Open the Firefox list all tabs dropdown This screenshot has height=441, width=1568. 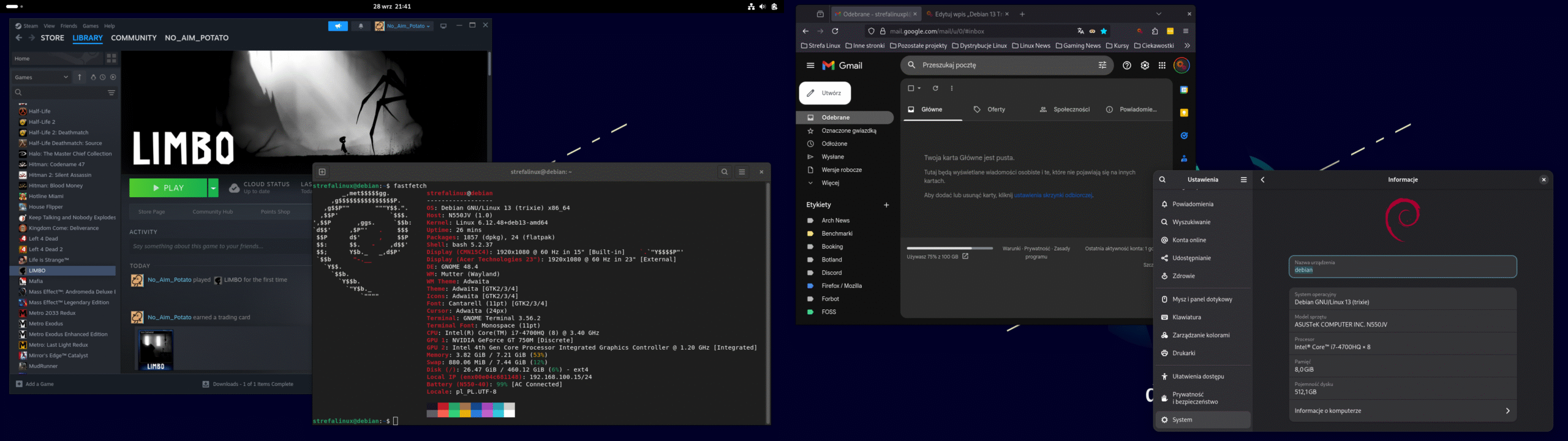pos(1158,14)
